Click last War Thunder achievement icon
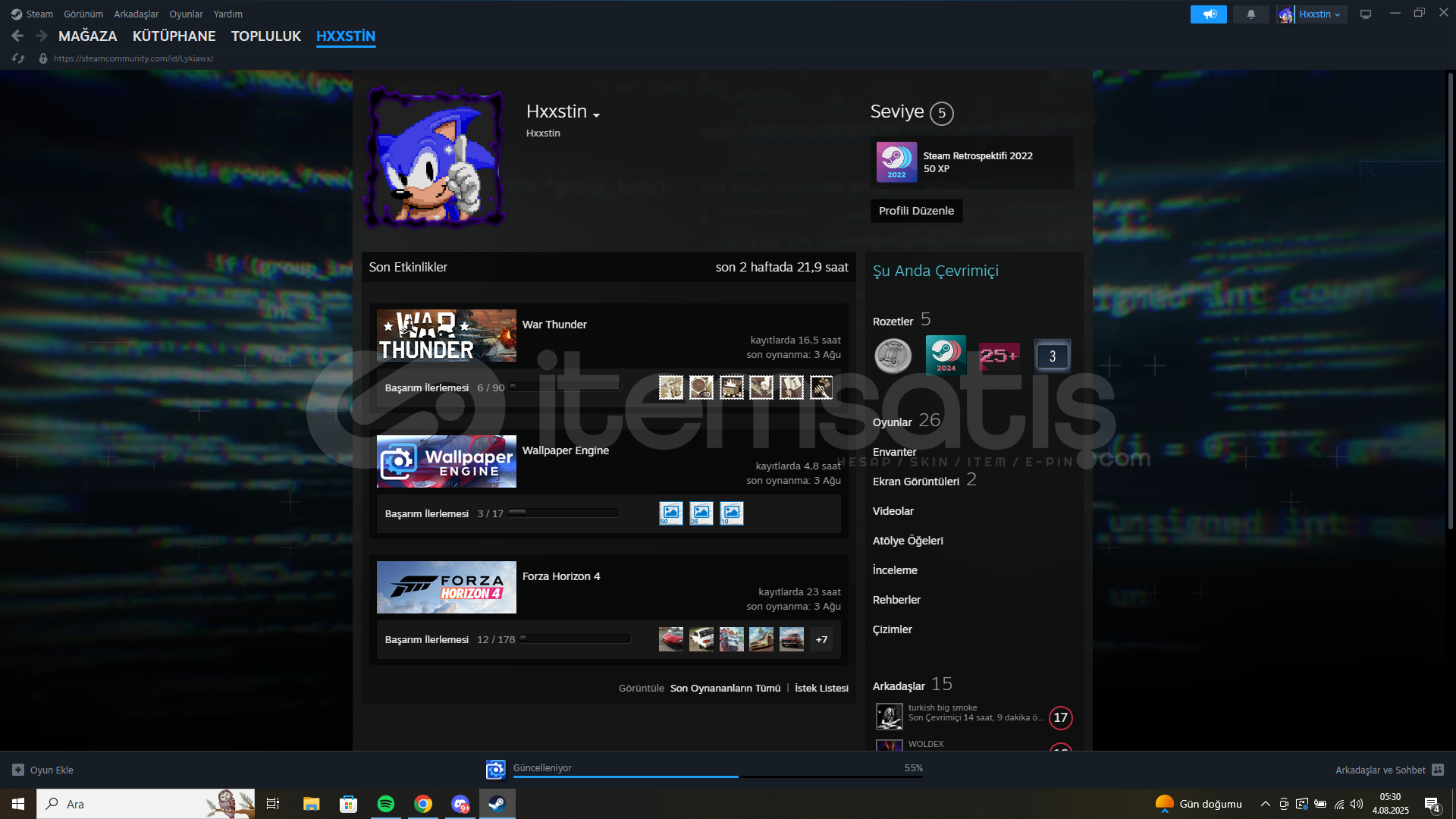Screen dimensions: 1456x819 821,388
